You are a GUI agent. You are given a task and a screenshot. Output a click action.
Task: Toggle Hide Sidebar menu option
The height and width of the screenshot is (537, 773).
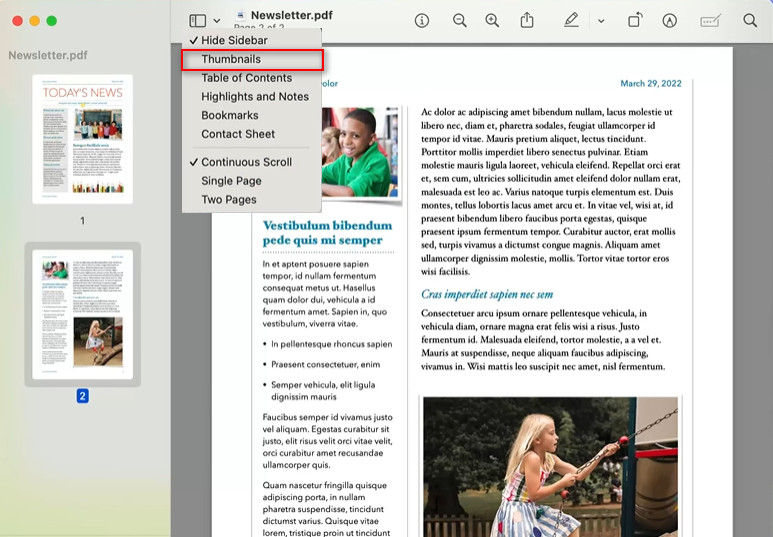pos(234,40)
